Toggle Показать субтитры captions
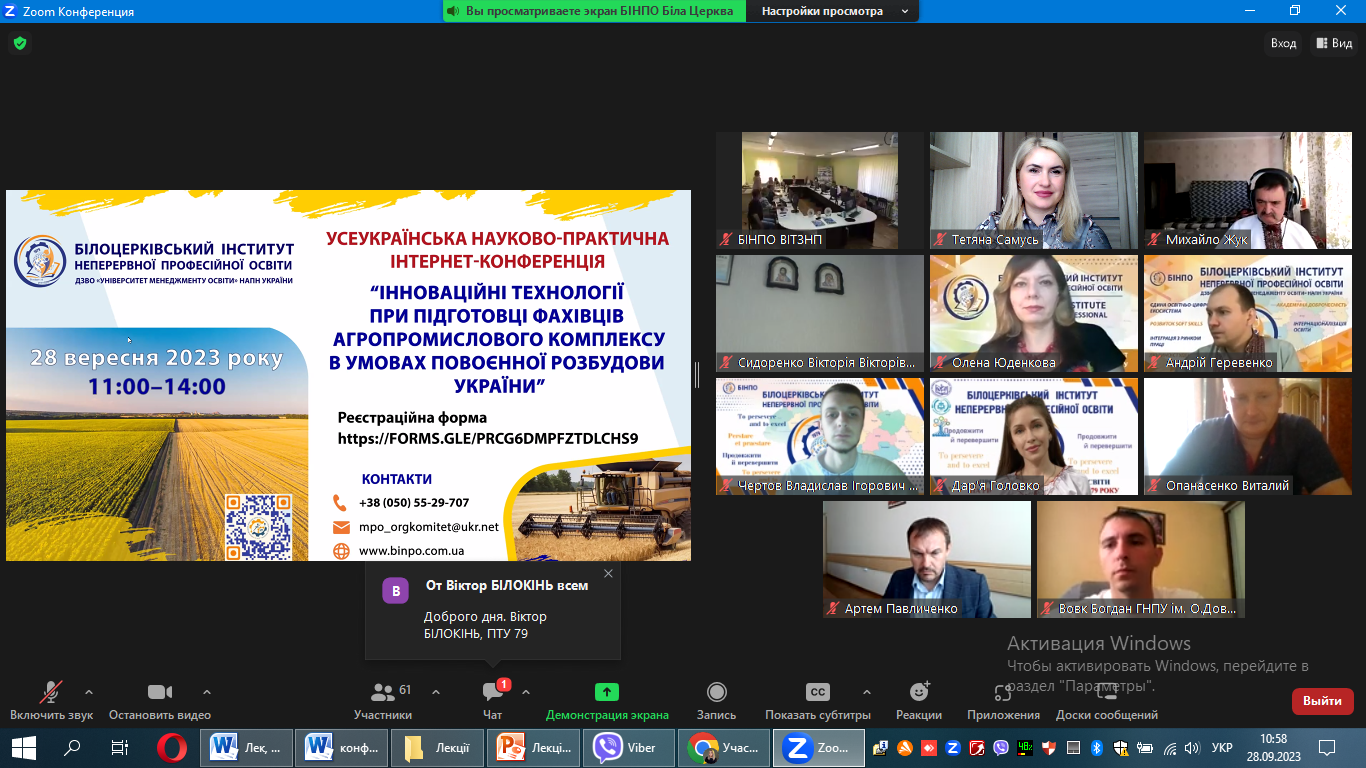This screenshot has height=768, width=1366. click(817, 692)
